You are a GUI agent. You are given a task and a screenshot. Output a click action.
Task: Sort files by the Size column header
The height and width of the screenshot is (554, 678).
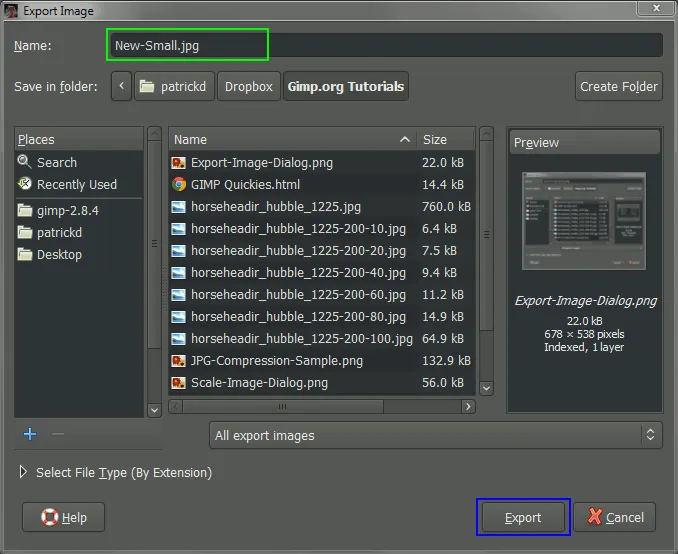(x=446, y=140)
